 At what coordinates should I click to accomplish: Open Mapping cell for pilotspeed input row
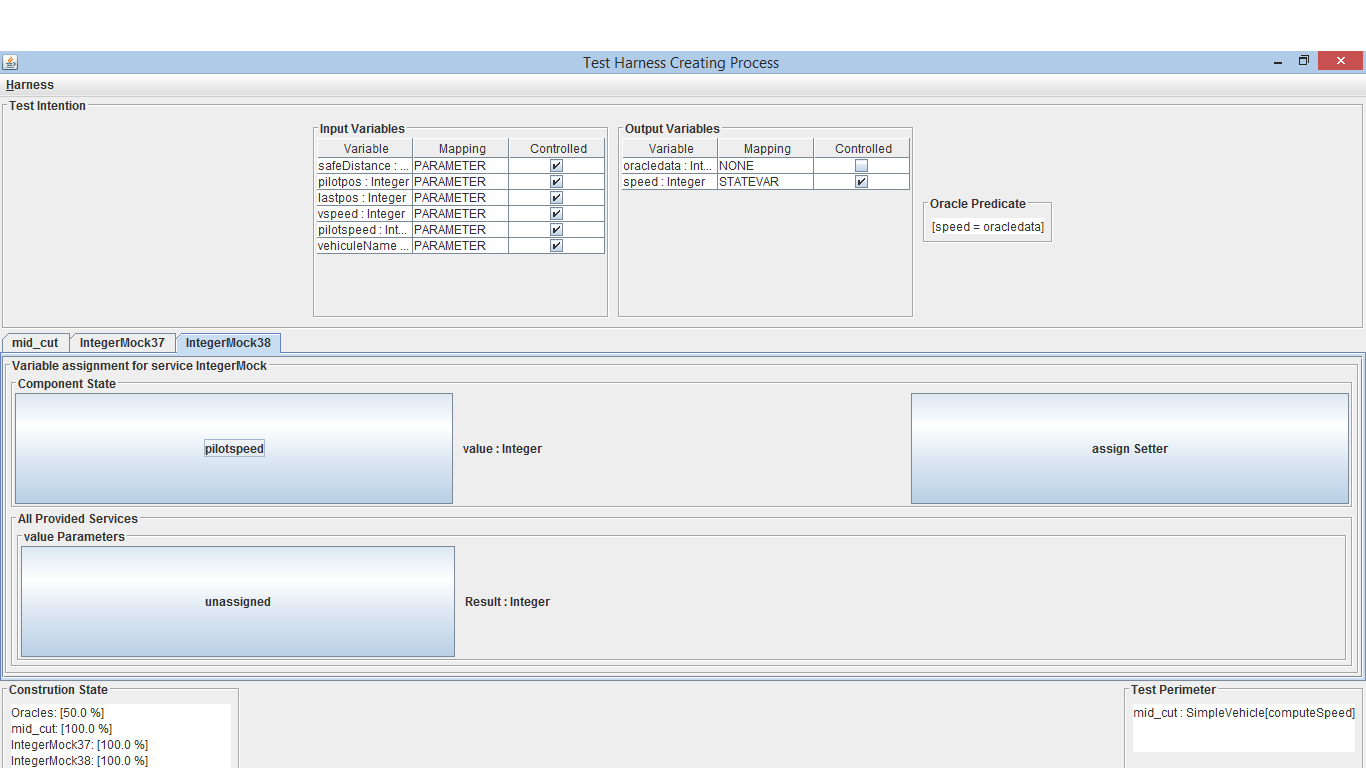click(x=460, y=230)
